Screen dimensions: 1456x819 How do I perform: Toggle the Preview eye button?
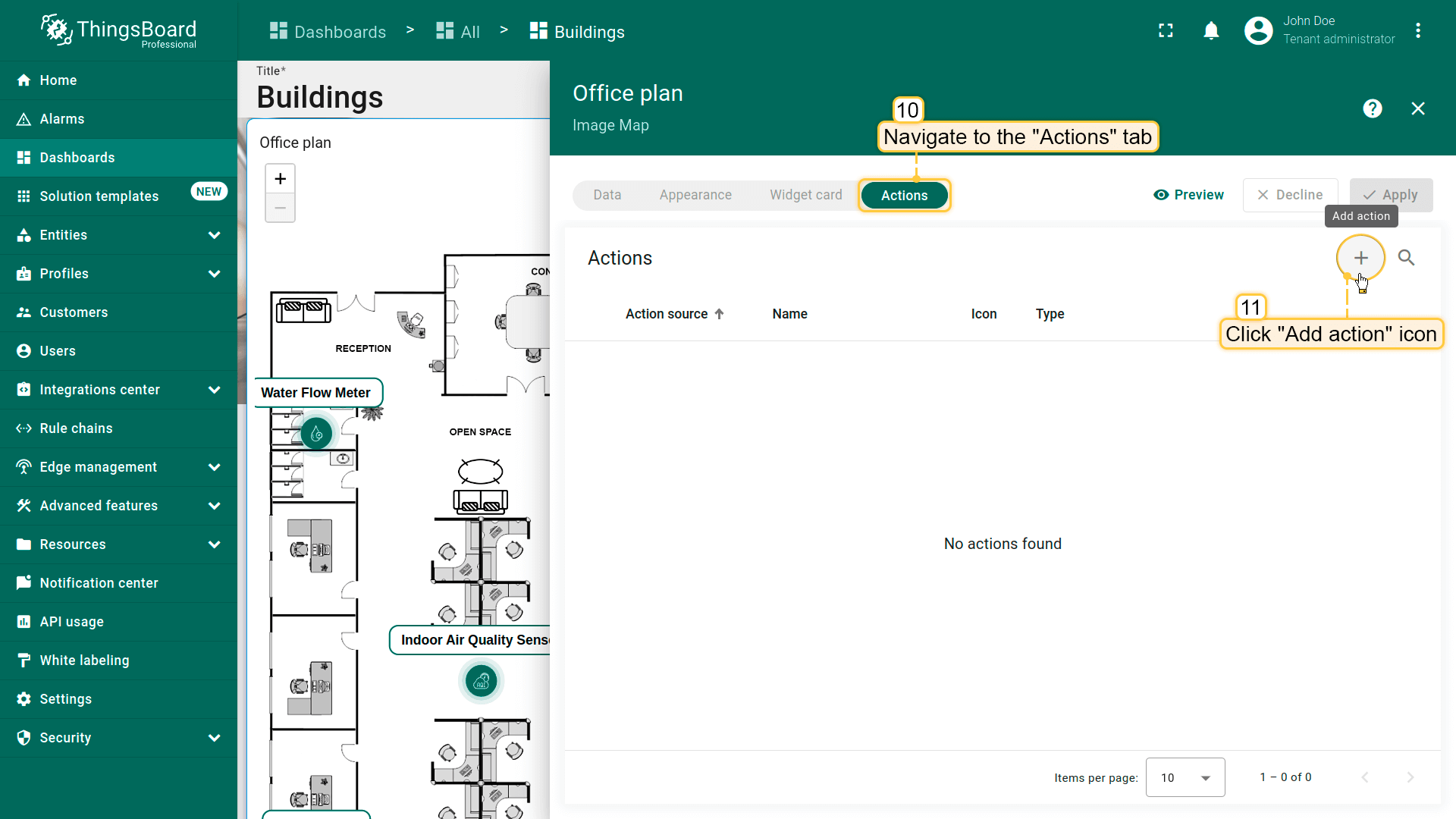pos(1188,195)
